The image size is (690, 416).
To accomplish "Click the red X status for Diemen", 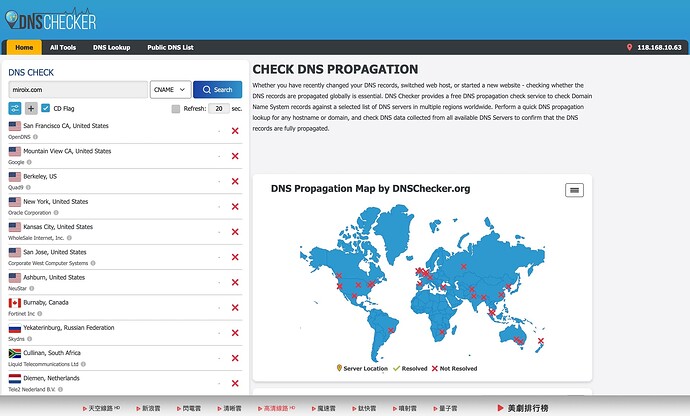I will [x=235, y=383].
